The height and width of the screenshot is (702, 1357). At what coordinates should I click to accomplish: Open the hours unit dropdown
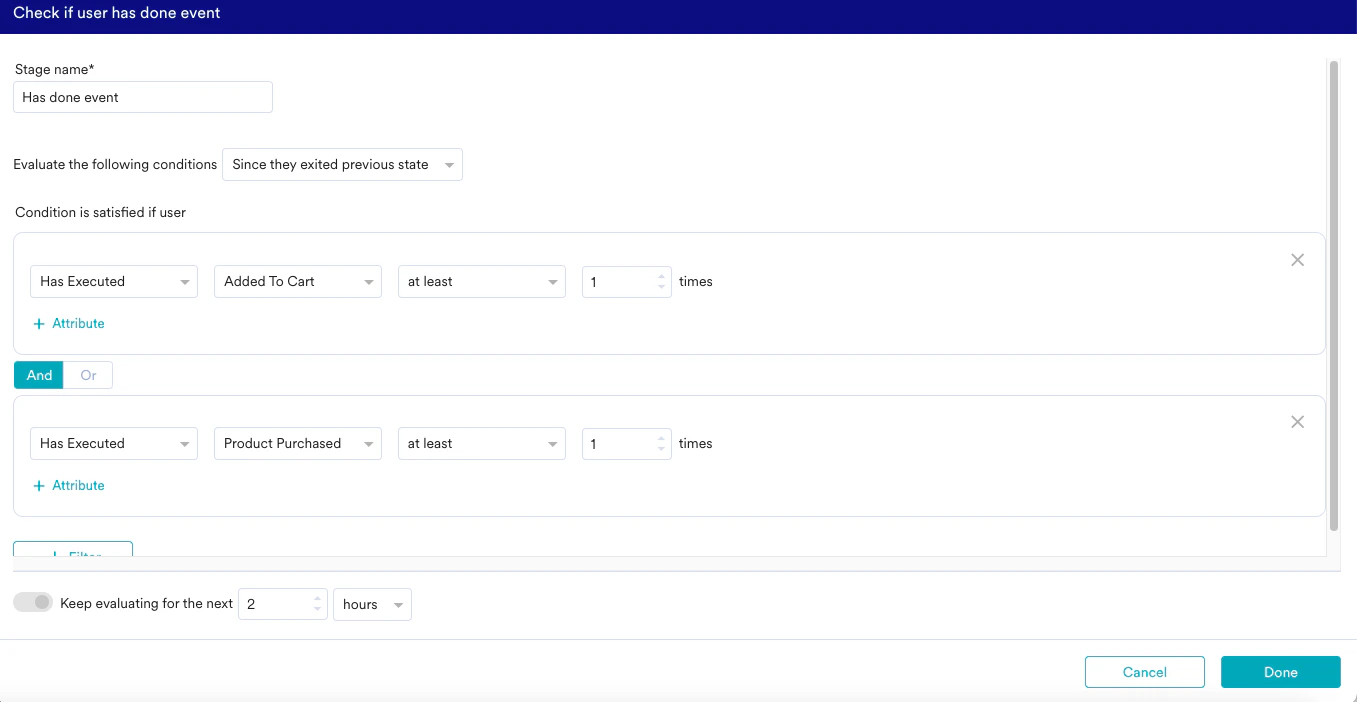(x=372, y=605)
